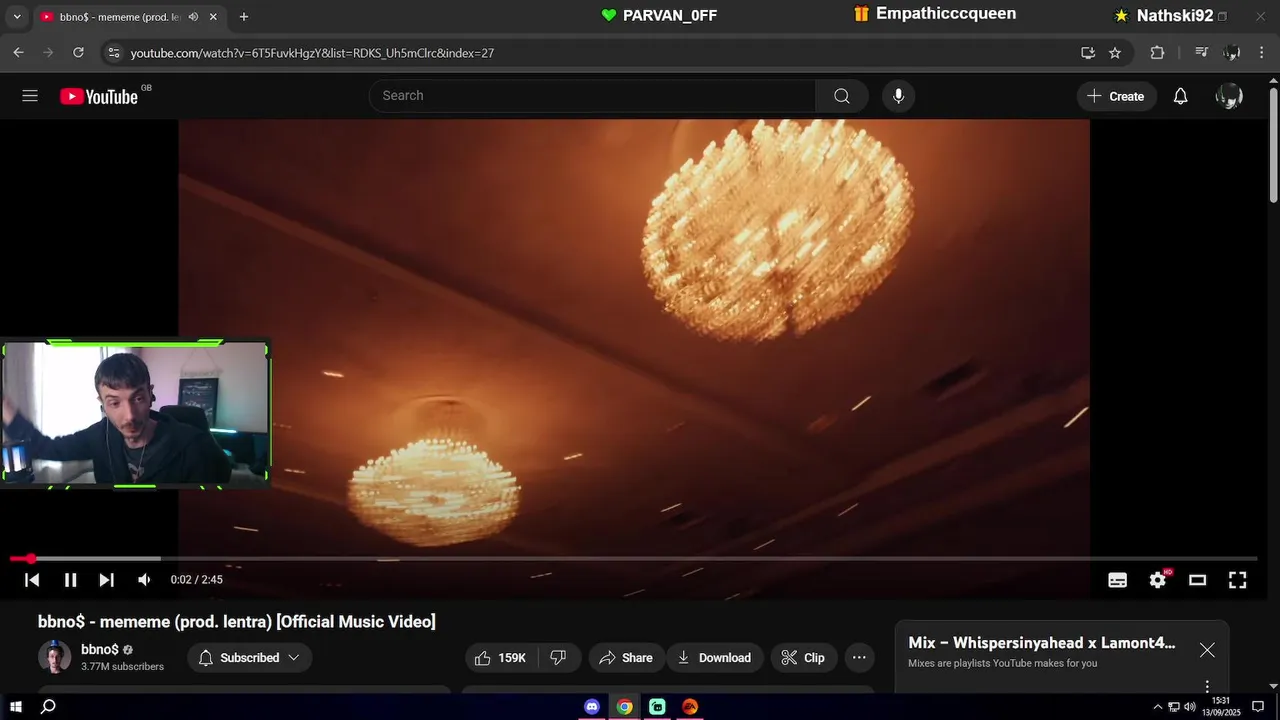The height and width of the screenshot is (720, 1280).
Task: Share the video
Action: click(x=626, y=657)
